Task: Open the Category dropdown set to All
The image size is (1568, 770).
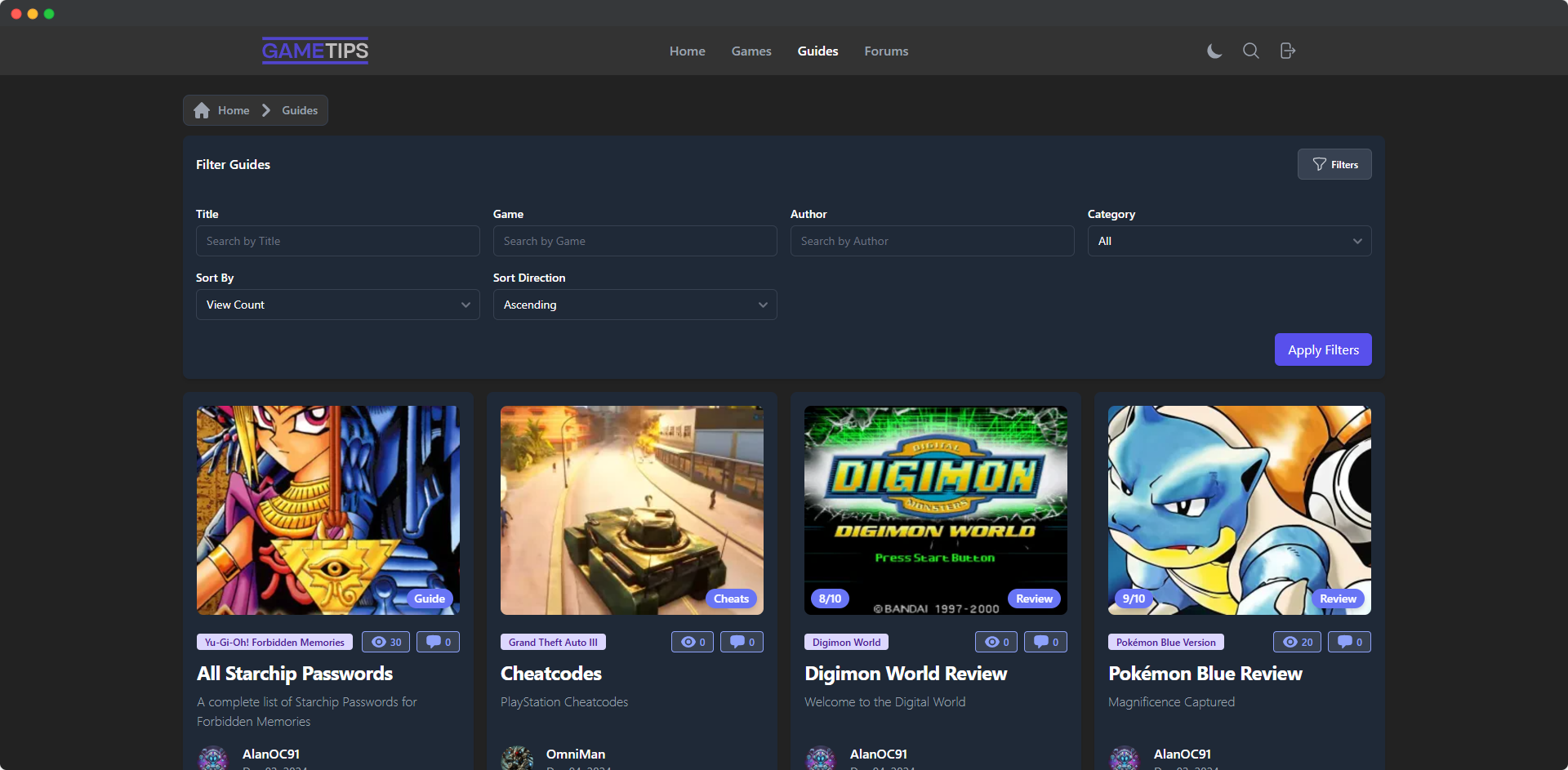Action: 1229,241
